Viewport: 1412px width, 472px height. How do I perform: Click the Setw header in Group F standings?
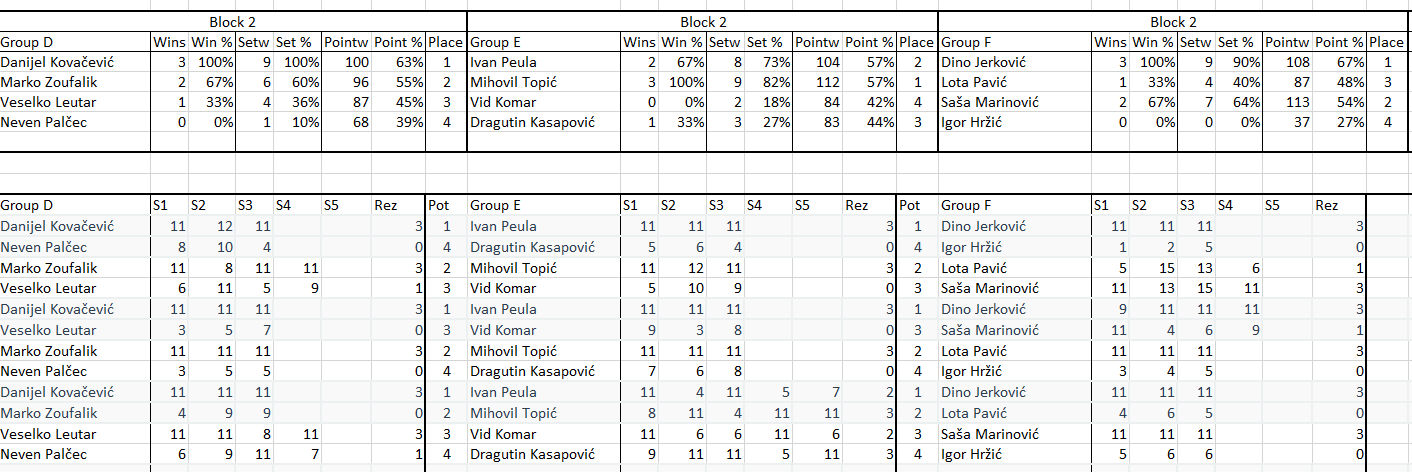1194,42
